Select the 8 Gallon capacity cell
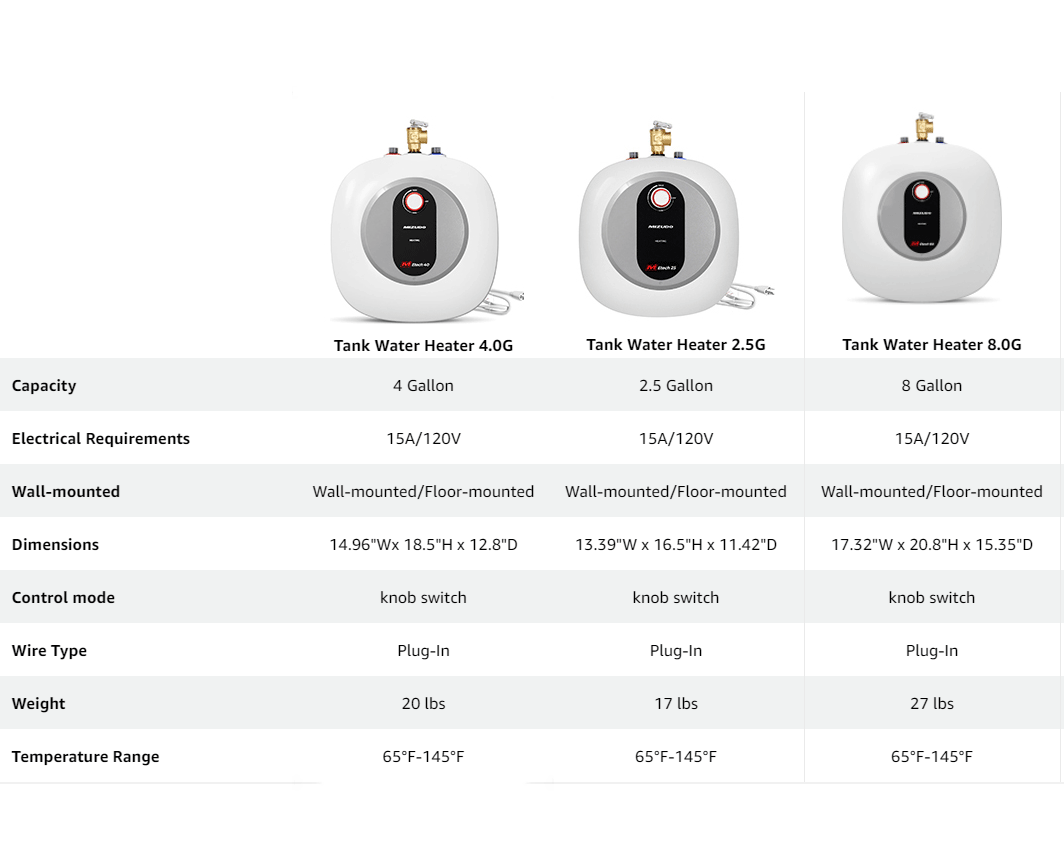Image resolution: width=1064 pixels, height=859 pixels. pos(932,385)
